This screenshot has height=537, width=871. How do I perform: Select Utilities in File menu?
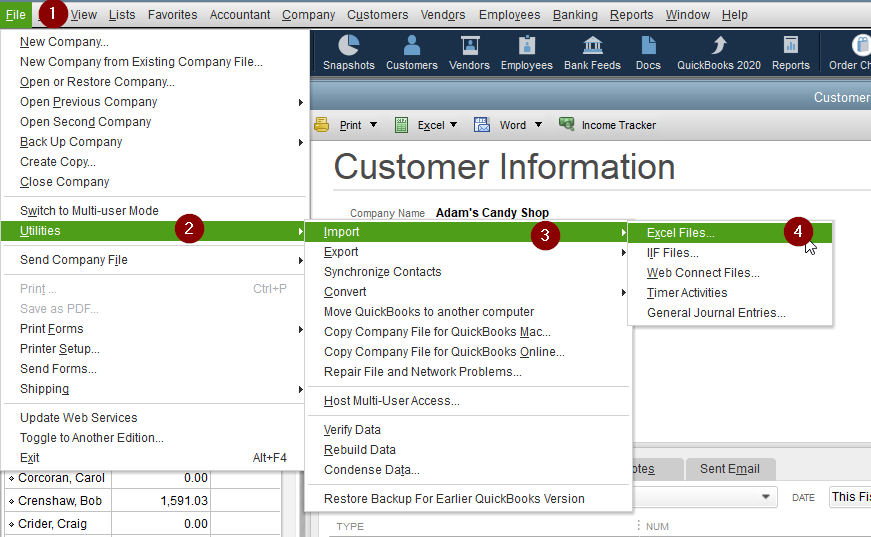tap(153, 231)
